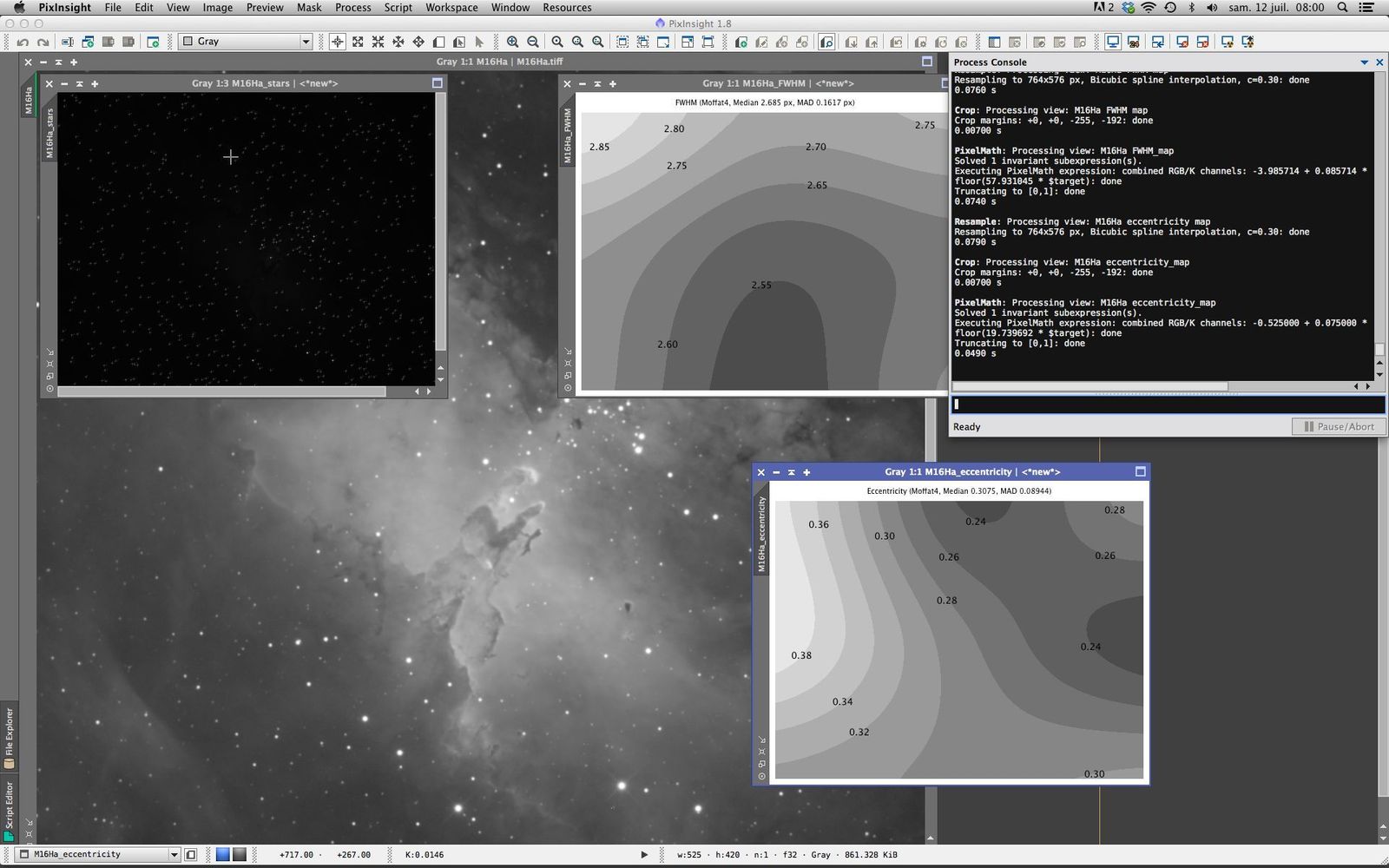The width and height of the screenshot is (1389, 868).
Task: Select the Zoom In magnifier tool
Action: point(512,42)
